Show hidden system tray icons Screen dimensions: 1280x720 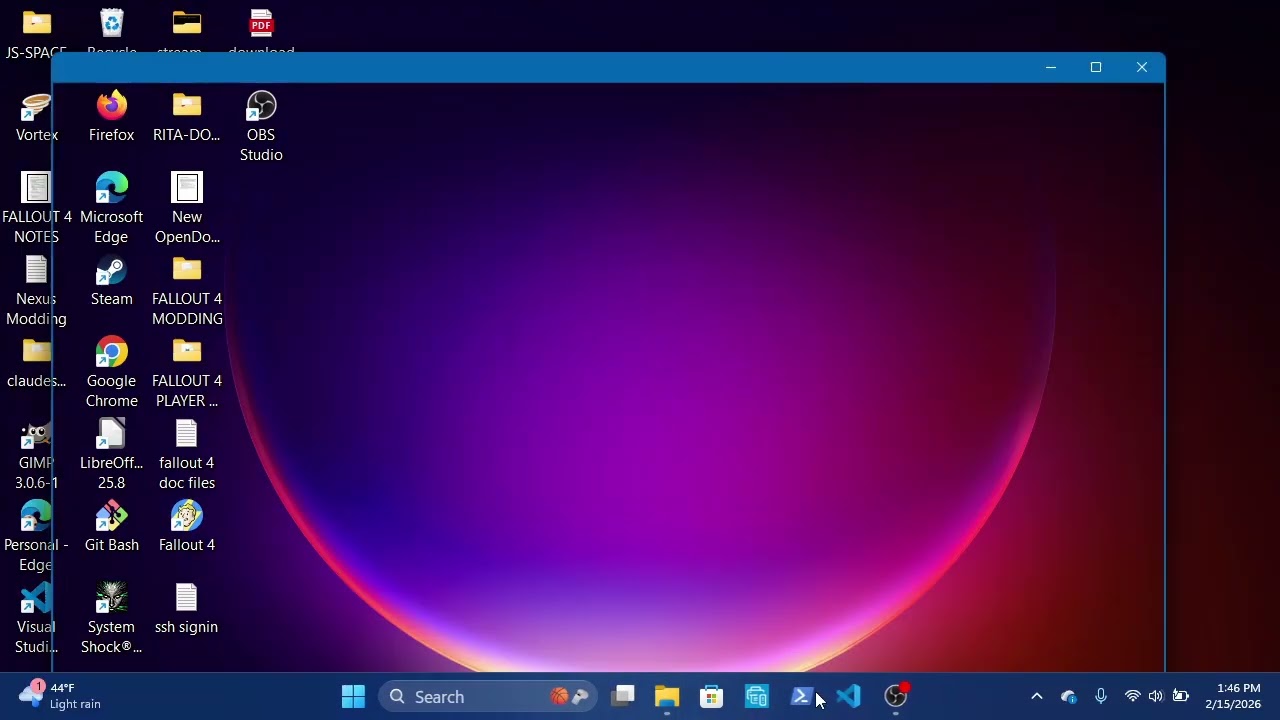1037,697
